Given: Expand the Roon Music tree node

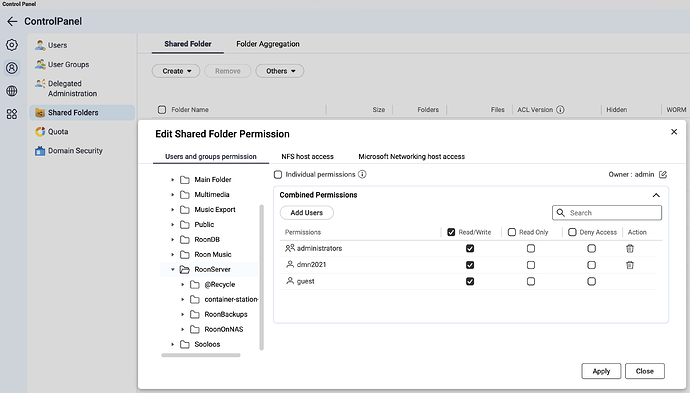Looking at the screenshot, I should click(172, 254).
